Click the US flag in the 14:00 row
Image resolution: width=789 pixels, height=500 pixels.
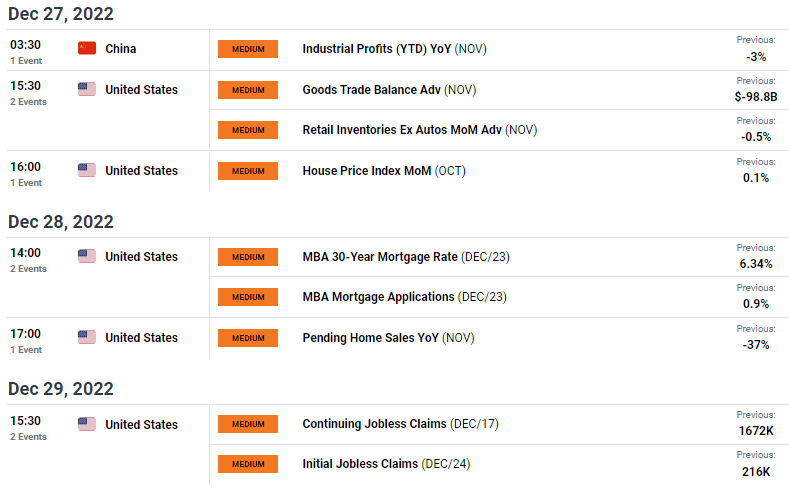[87, 256]
